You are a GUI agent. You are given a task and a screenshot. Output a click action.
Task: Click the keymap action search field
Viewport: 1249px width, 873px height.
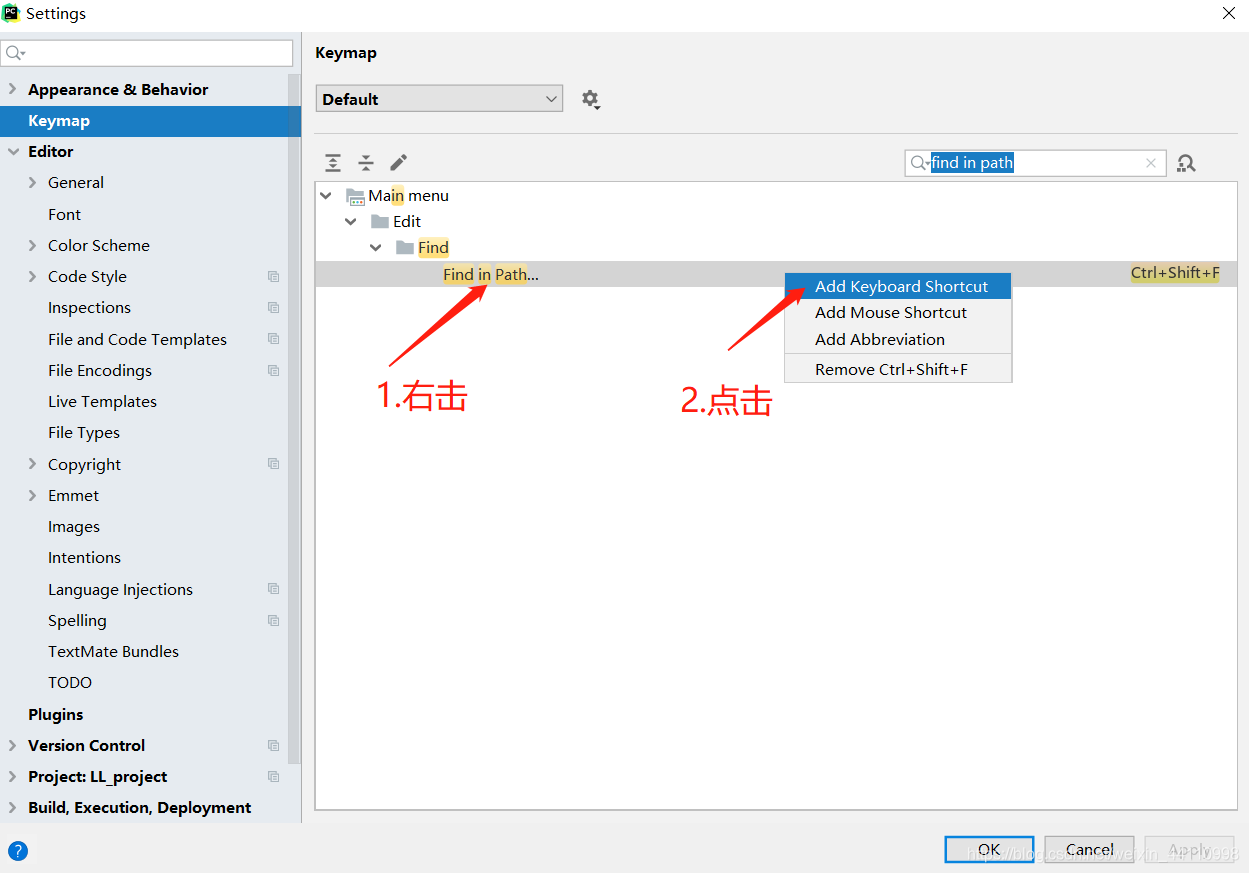(x=1035, y=163)
